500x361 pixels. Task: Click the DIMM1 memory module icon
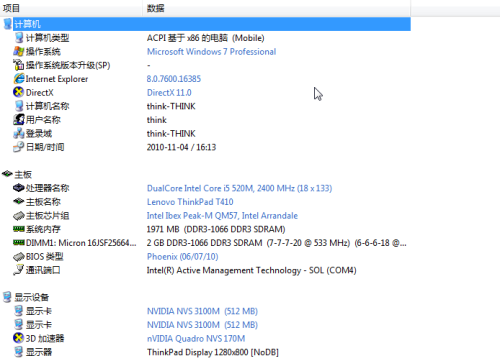coord(19,242)
